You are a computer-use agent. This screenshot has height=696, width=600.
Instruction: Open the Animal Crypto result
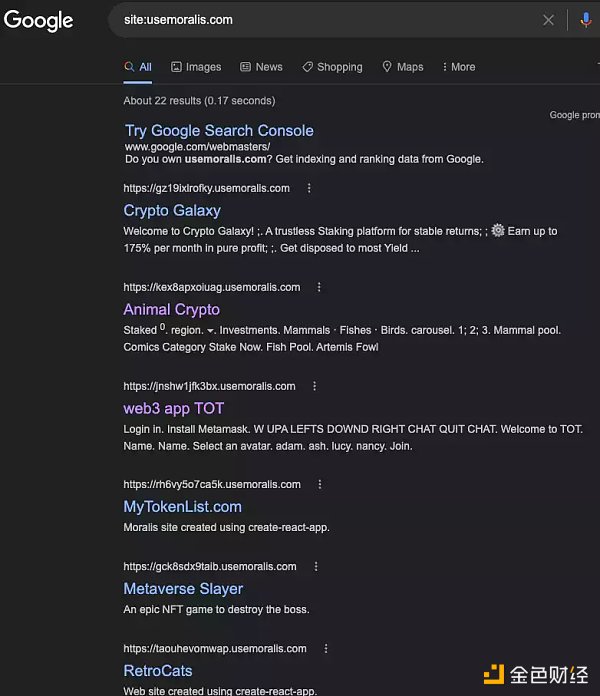tap(172, 309)
